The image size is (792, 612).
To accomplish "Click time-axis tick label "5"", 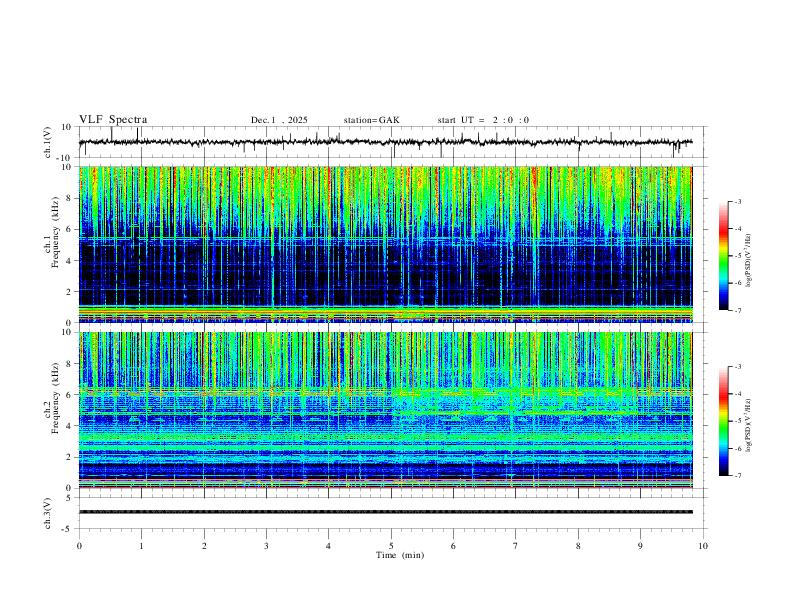I will [391, 546].
